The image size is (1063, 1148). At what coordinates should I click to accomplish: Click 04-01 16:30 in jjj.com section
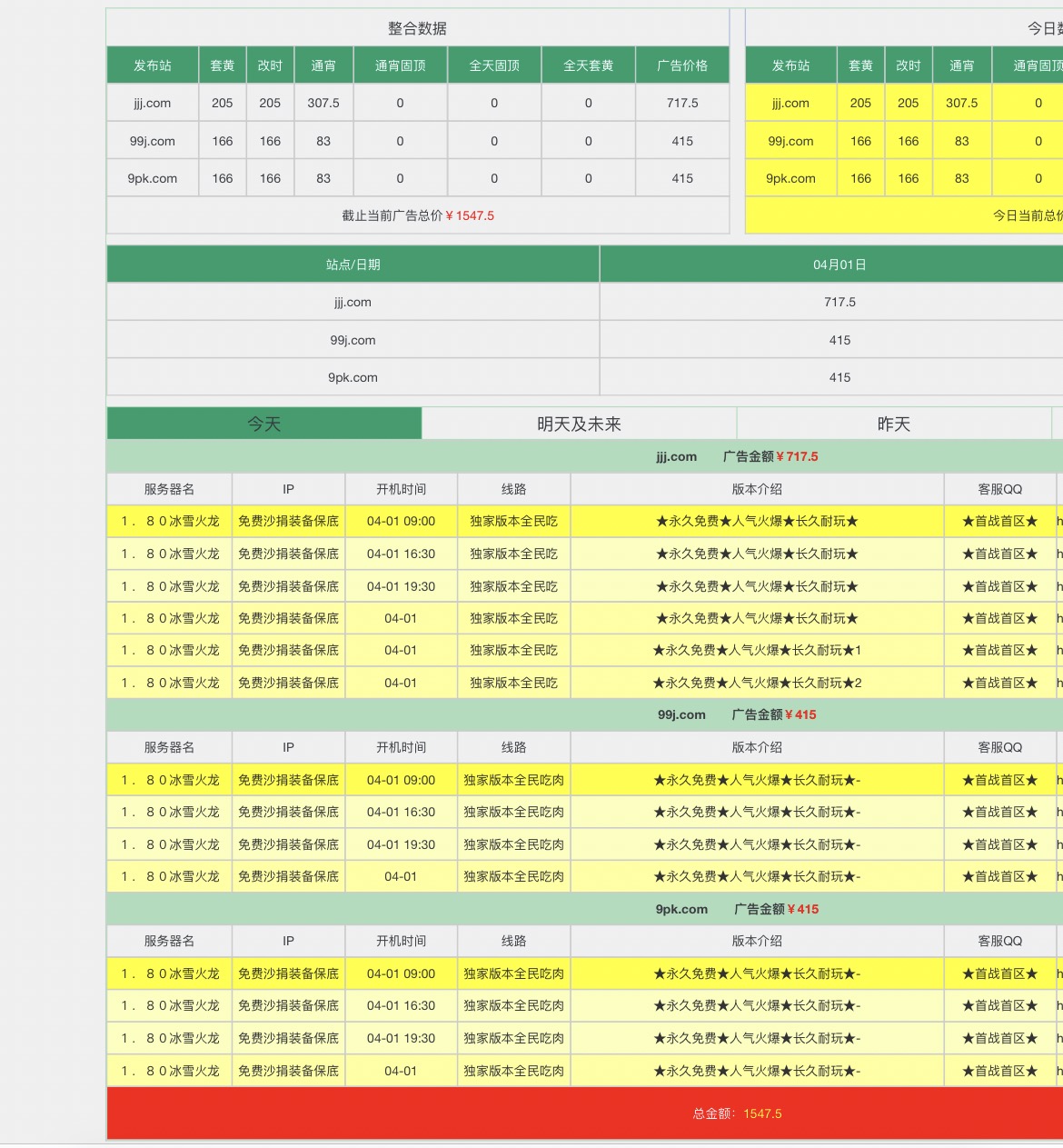tap(401, 554)
